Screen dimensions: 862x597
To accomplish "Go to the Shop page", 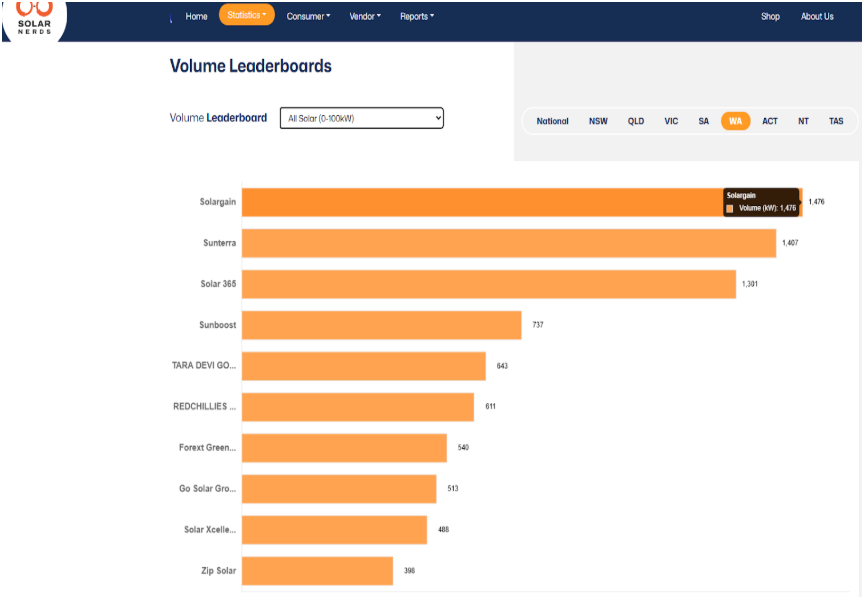I will pyautogui.click(x=770, y=16).
